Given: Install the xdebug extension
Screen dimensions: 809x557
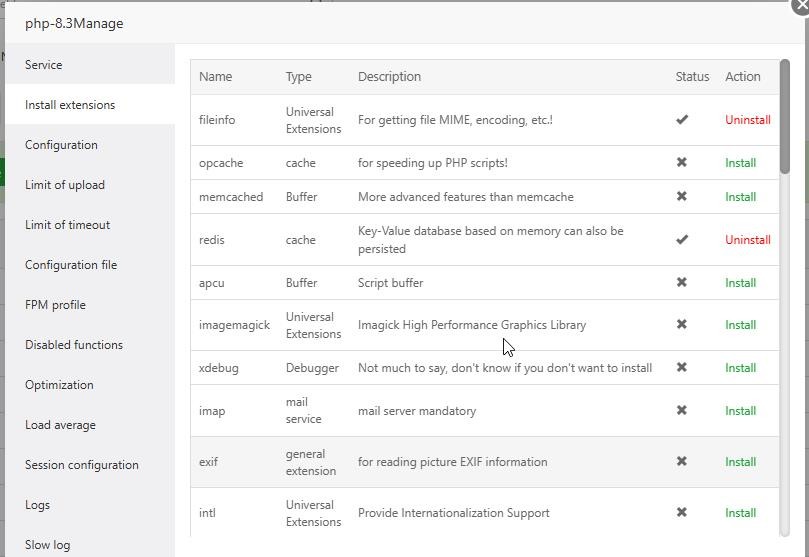Looking at the screenshot, I should (740, 368).
